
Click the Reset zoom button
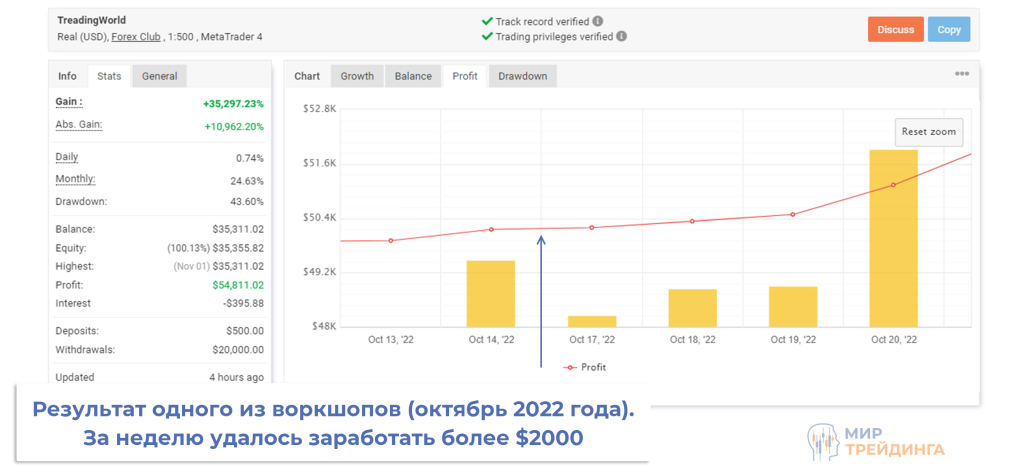tap(928, 132)
